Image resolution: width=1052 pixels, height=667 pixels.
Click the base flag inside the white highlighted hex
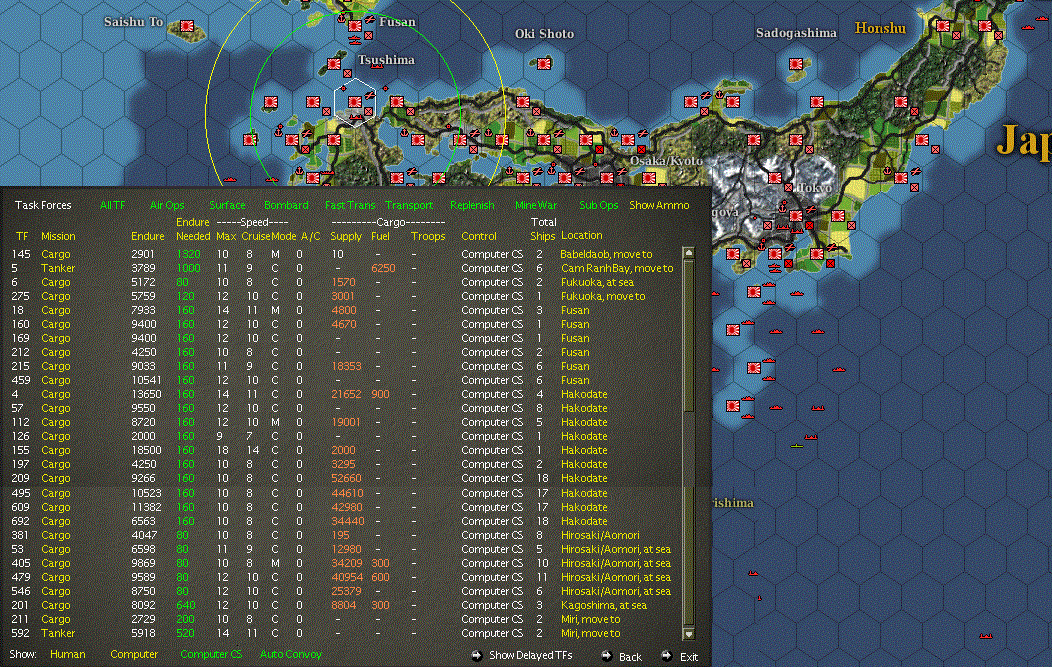click(x=355, y=102)
